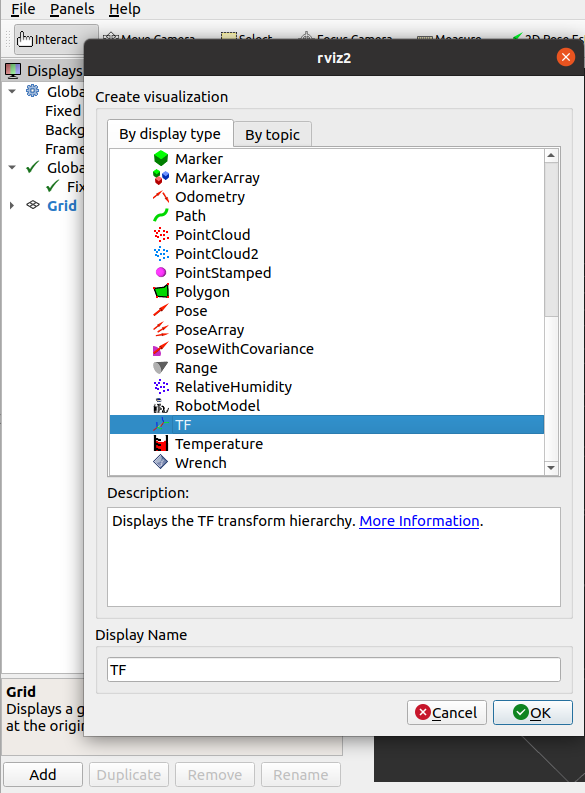Collapse the Global Options tree node
This screenshot has height=793, width=585.
[12, 92]
